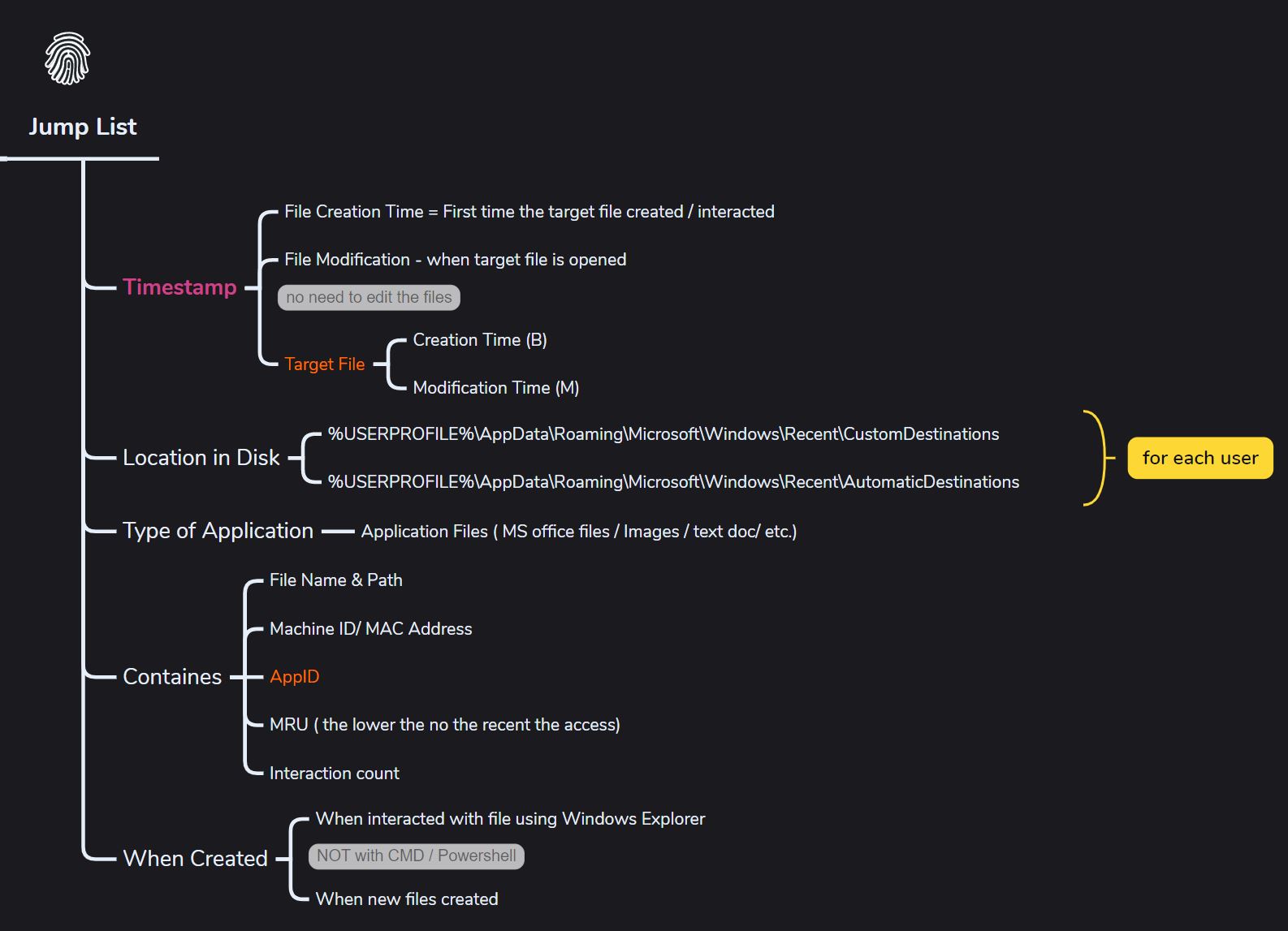Select the Containes branch
Image resolution: width=1288 pixels, height=931 pixels.
[x=172, y=677]
